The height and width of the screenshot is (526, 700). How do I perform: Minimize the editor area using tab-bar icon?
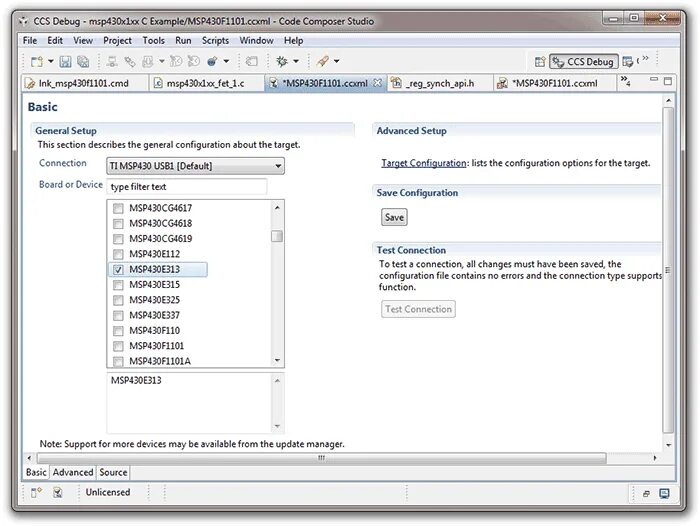[x=654, y=79]
